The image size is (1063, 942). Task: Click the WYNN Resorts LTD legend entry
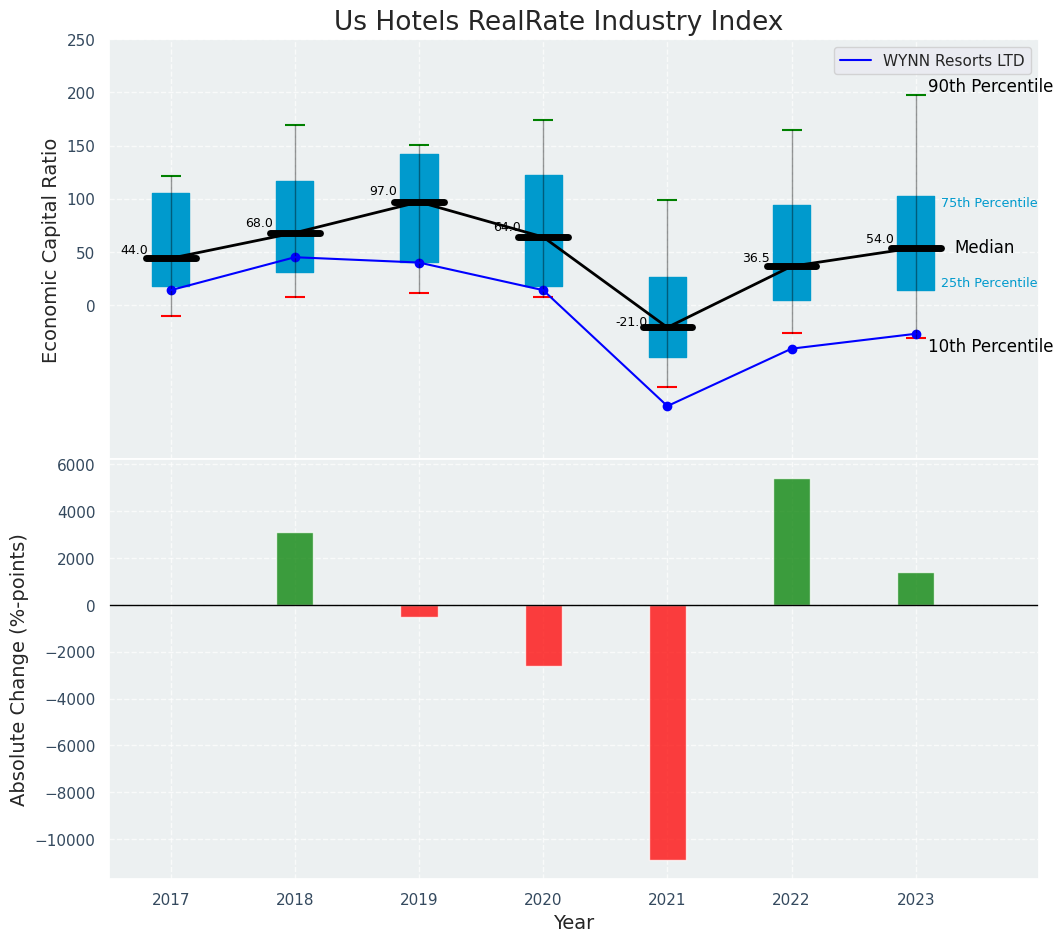pyautogui.click(x=952, y=61)
